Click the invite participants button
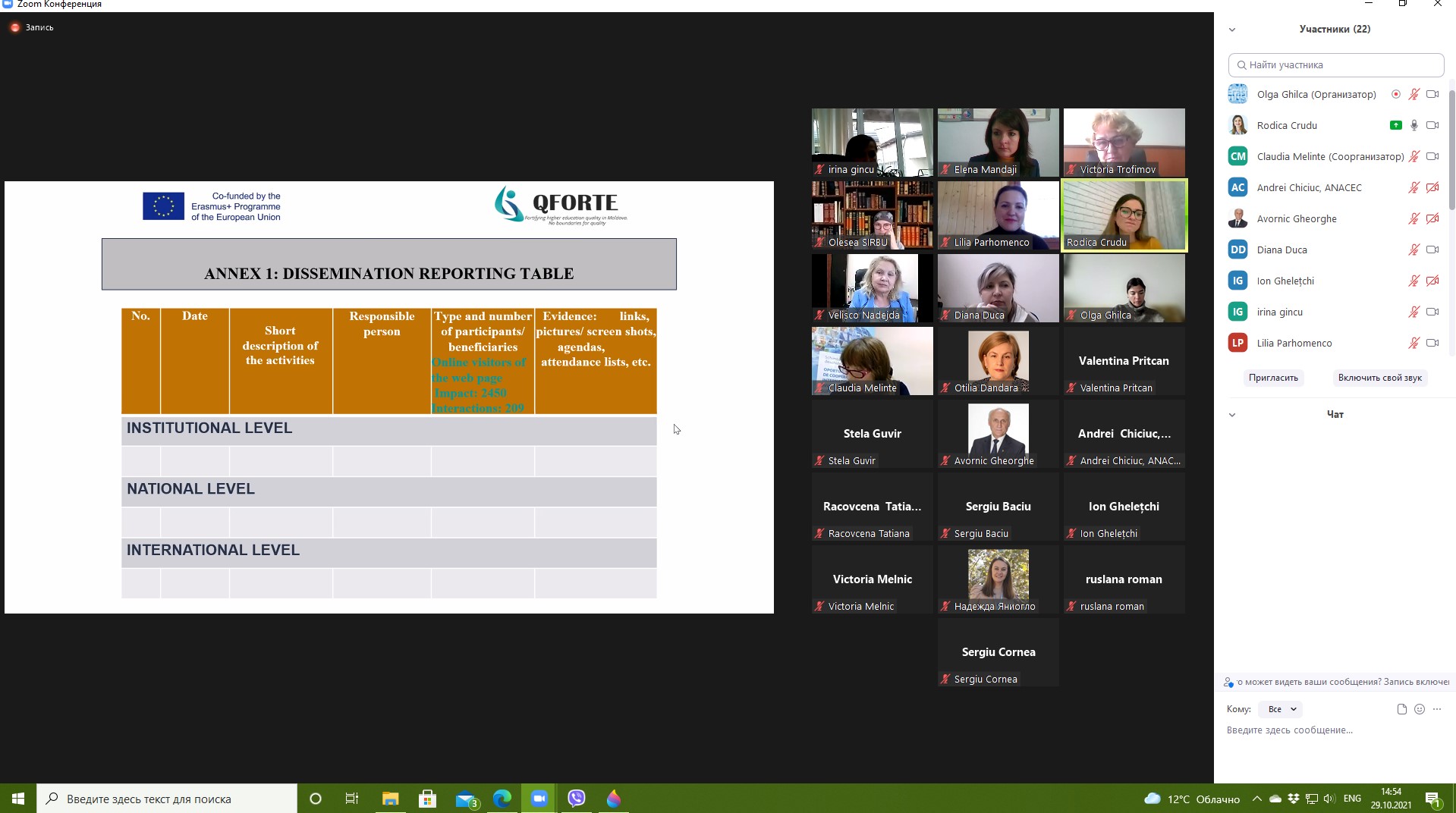The width and height of the screenshot is (1456, 813). pyautogui.click(x=1273, y=378)
